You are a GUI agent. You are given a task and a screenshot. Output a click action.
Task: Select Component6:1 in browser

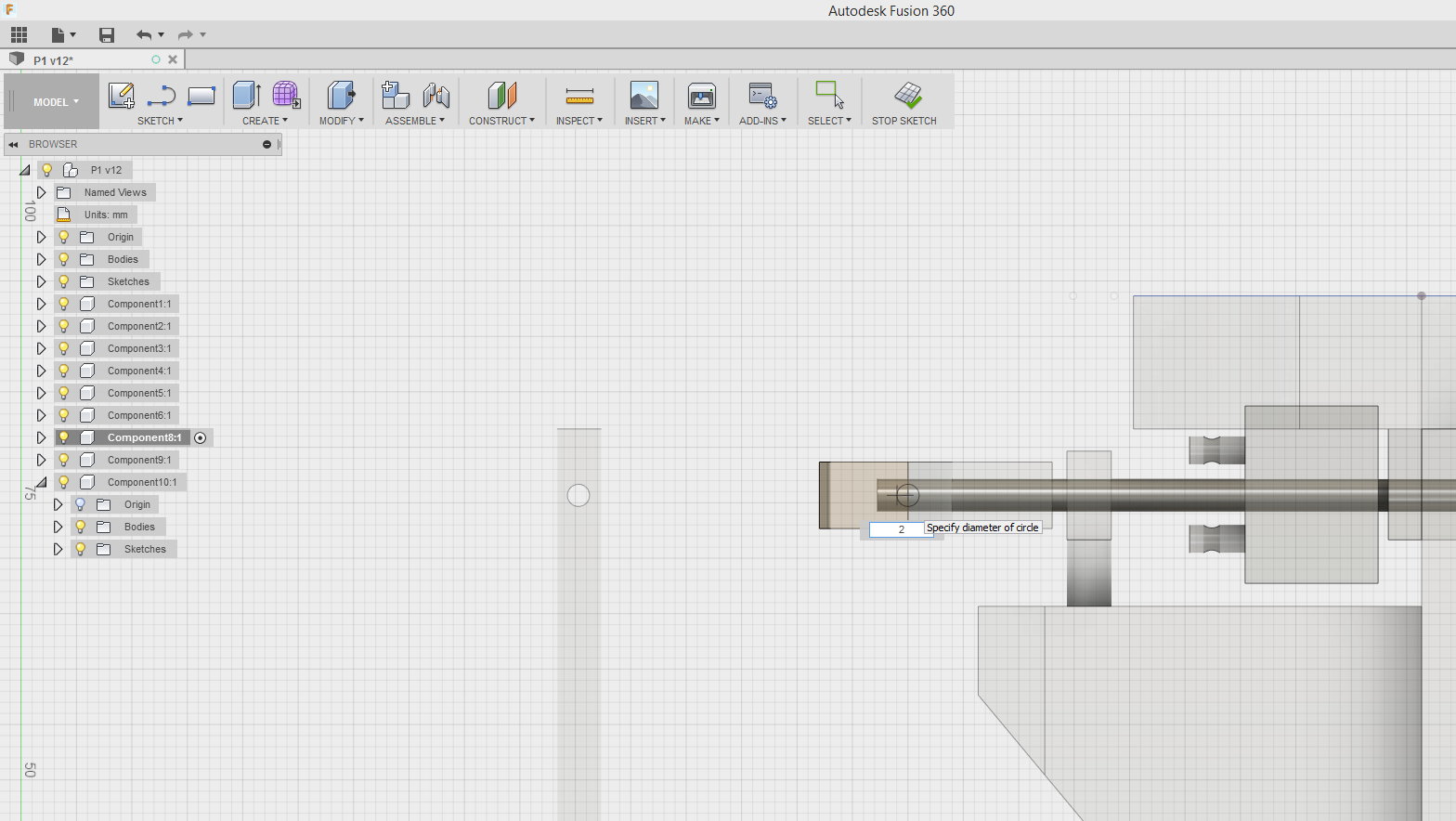[139, 415]
